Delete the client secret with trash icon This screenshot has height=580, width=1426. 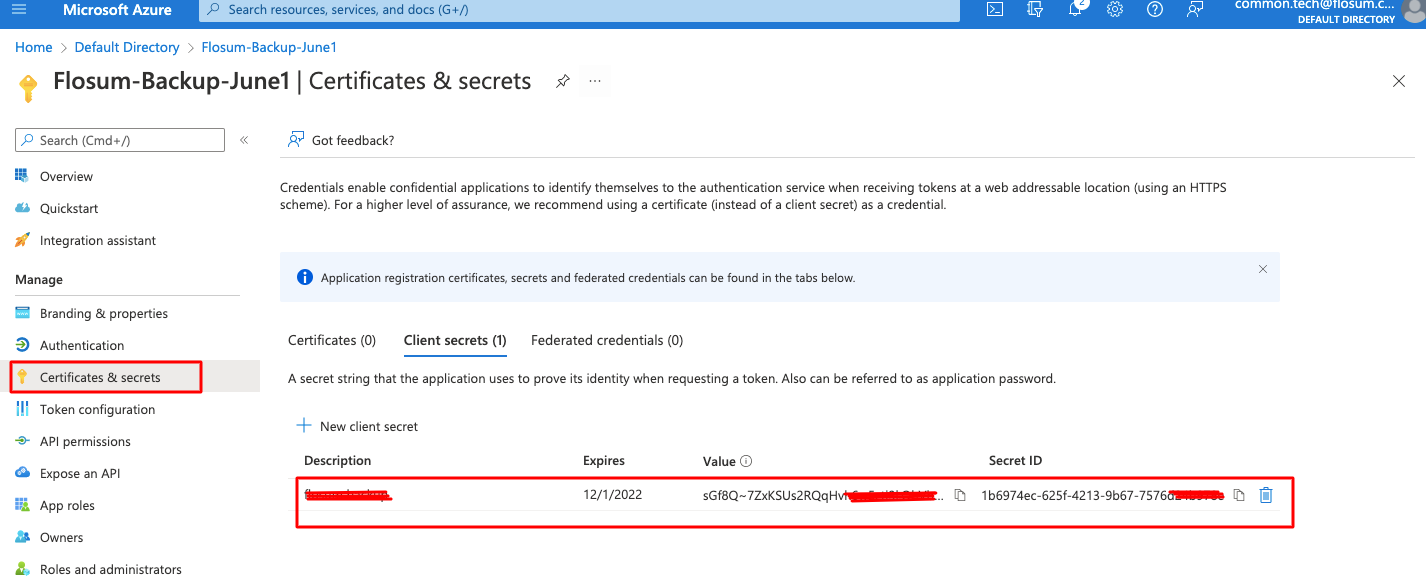(1266, 495)
